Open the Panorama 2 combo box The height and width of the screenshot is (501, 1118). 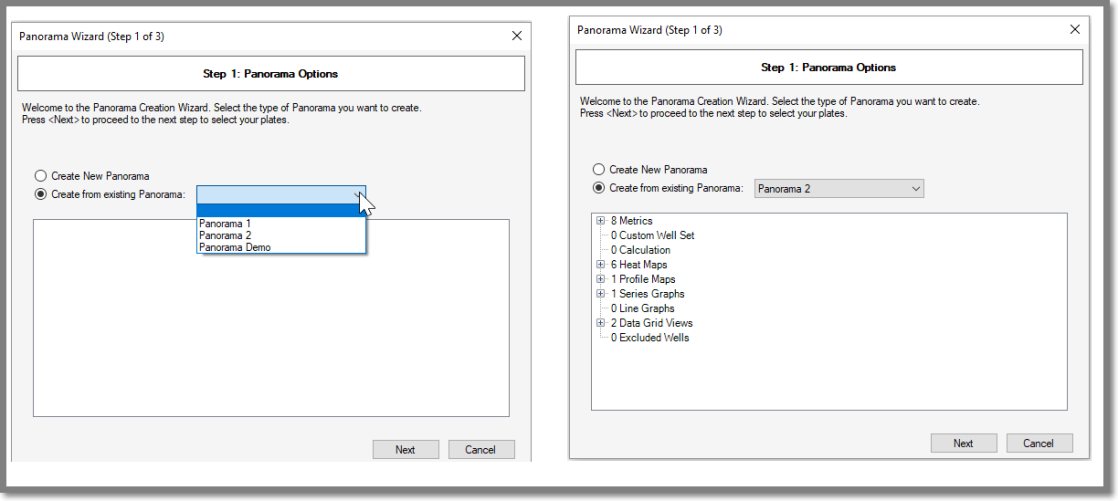[839, 189]
